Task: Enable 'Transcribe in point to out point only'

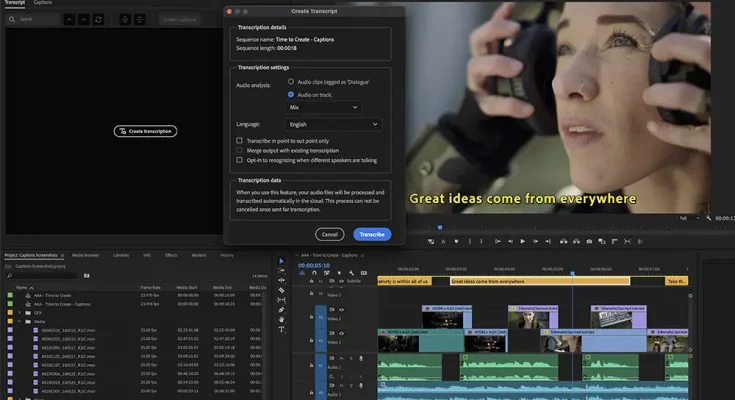Action: click(239, 141)
